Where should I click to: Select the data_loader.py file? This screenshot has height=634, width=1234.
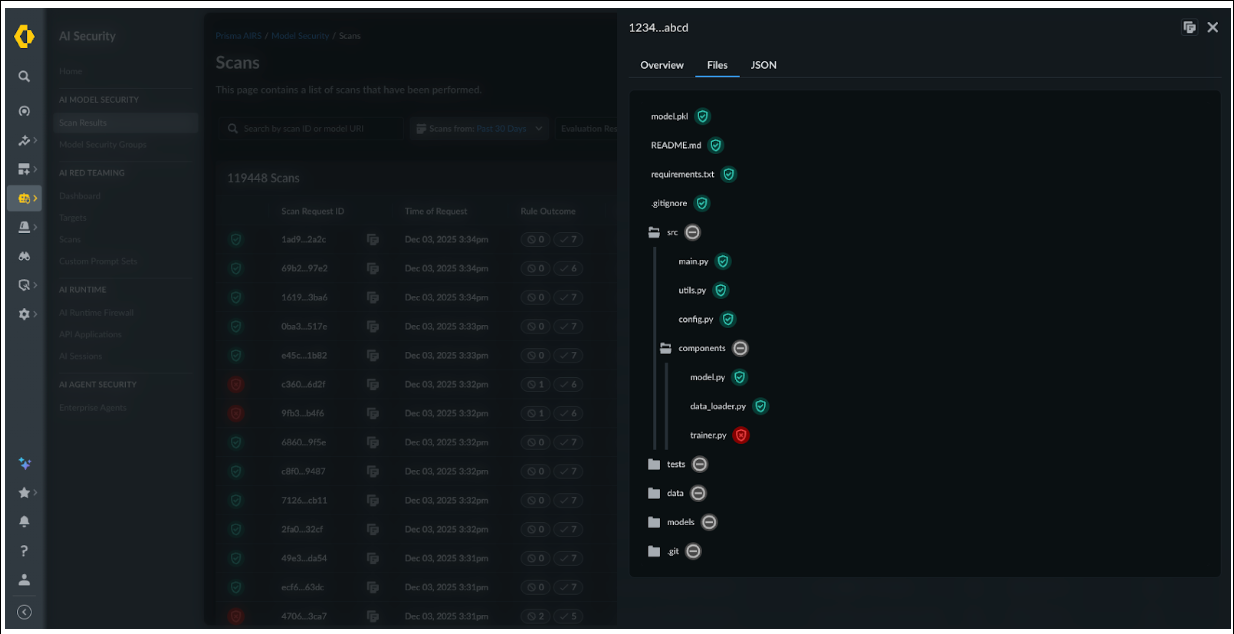point(718,406)
